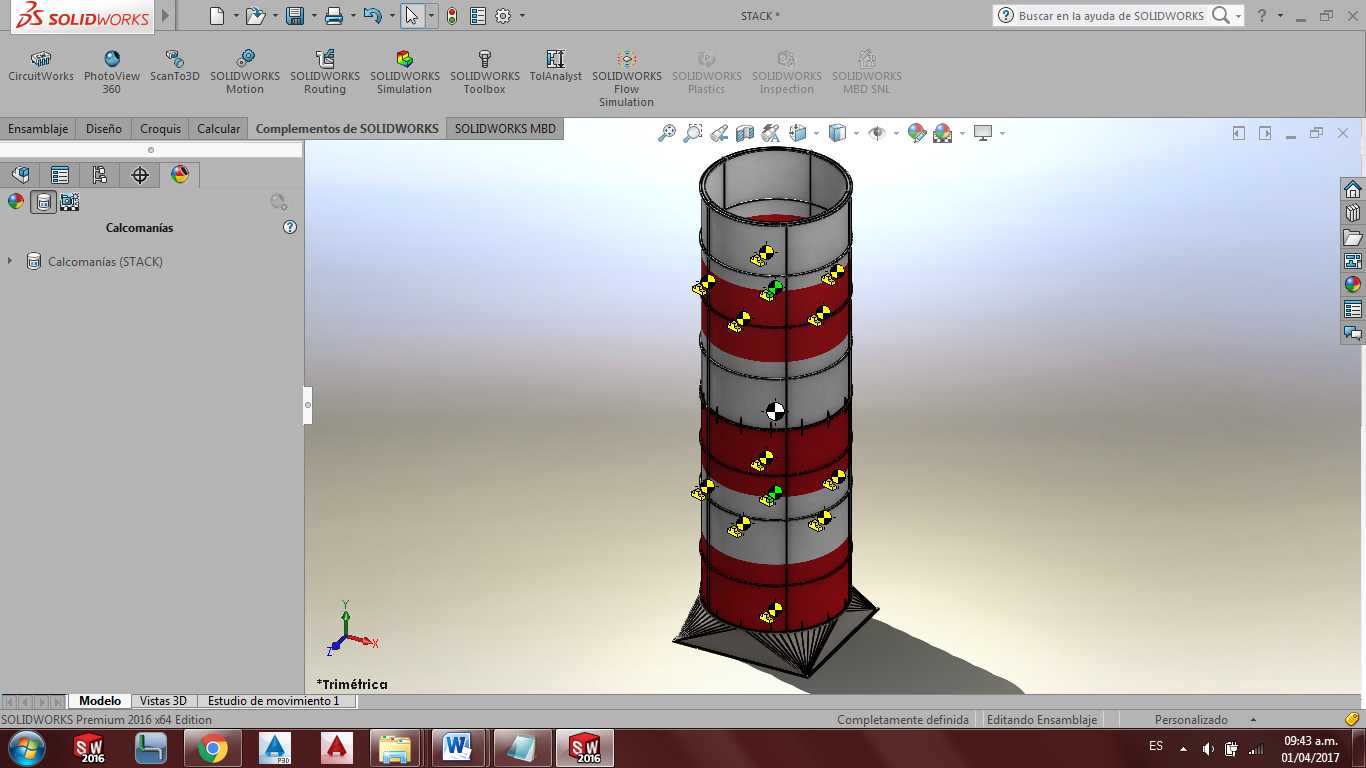1366x768 pixels.
Task: Switch to the Croquis ribbon tab
Action: point(161,129)
